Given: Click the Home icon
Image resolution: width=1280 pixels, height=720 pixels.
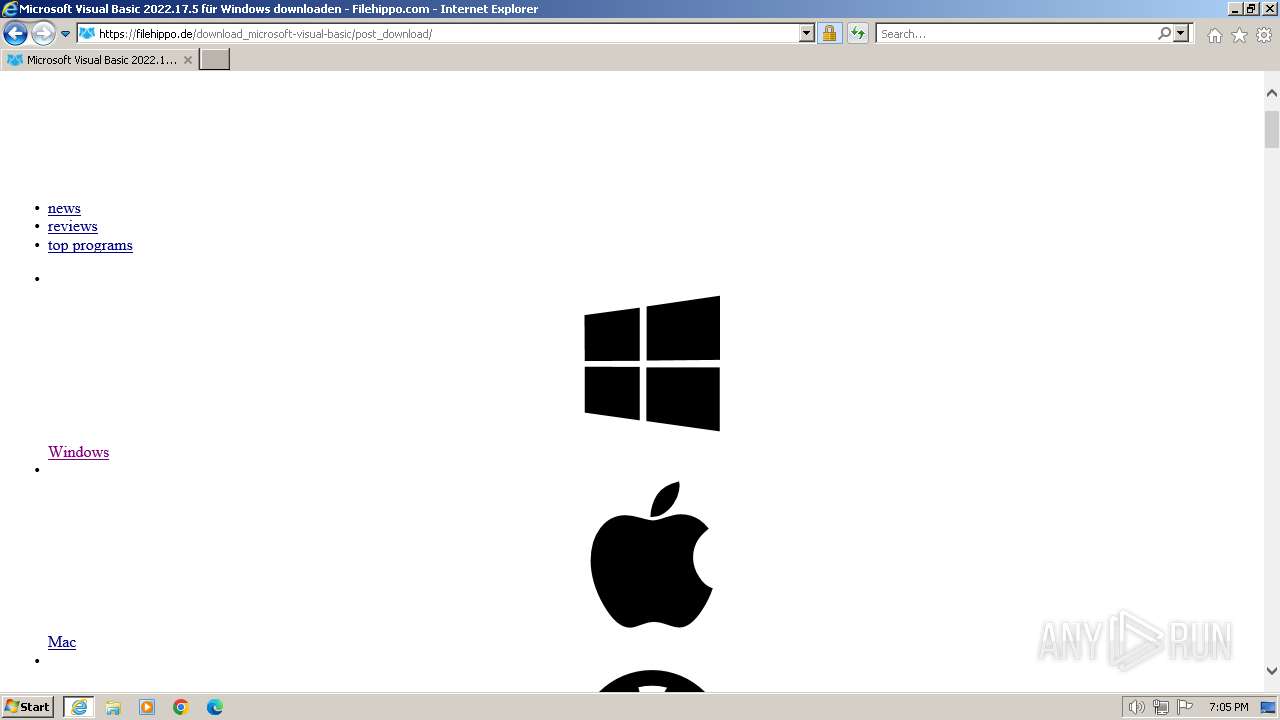Looking at the screenshot, I should coord(1214,35).
